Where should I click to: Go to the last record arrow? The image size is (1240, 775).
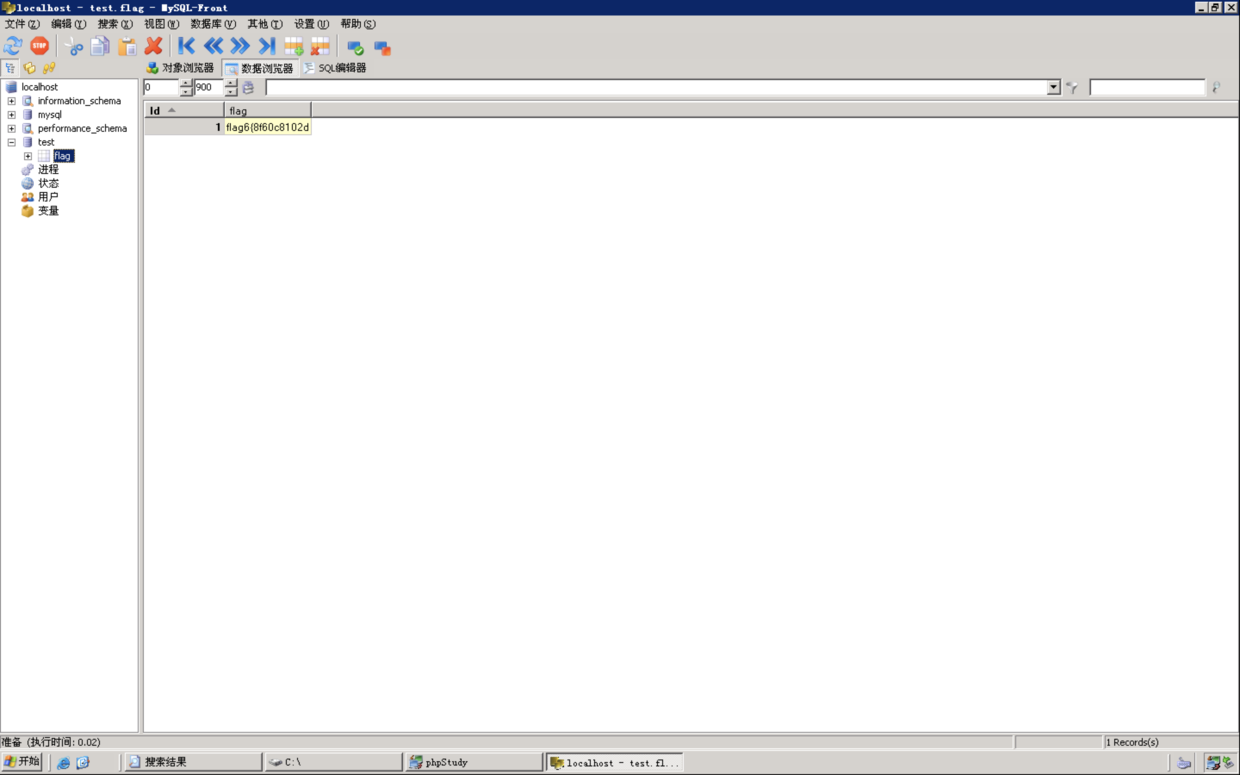(x=266, y=46)
